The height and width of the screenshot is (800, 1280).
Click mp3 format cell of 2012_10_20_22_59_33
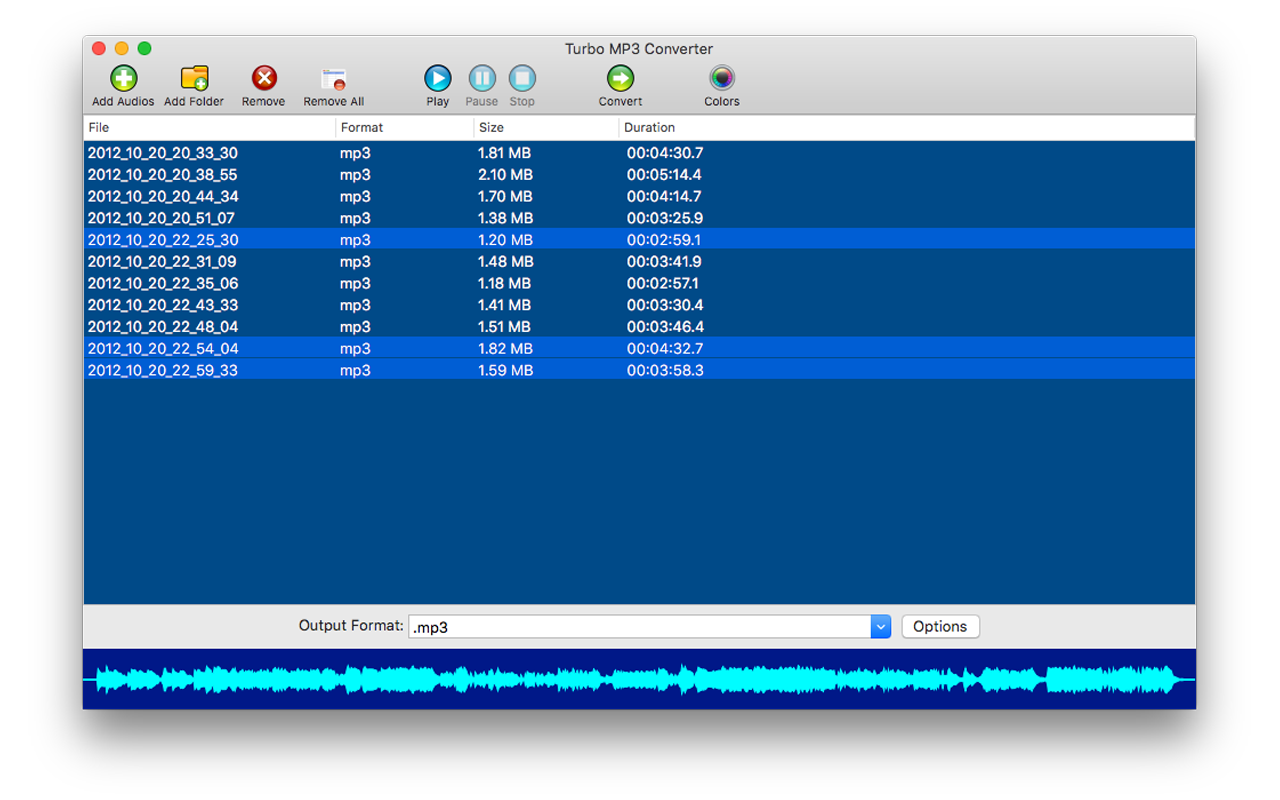point(355,372)
